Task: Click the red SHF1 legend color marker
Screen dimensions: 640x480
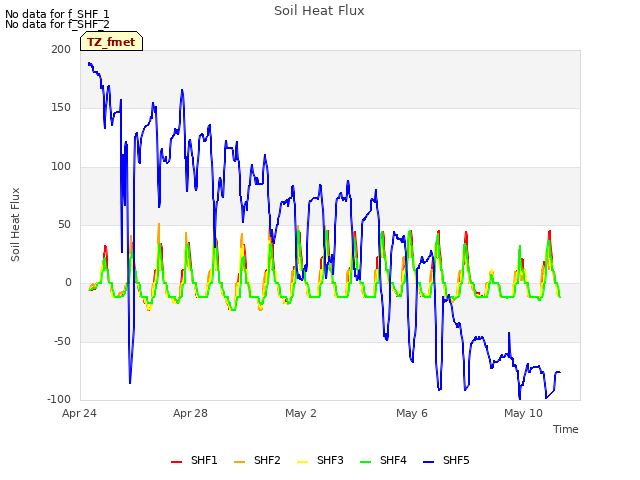Action: click(176, 462)
